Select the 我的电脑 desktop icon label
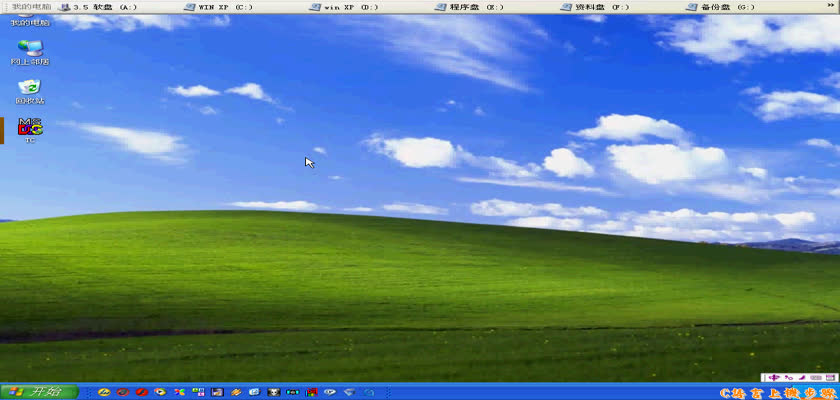The height and width of the screenshot is (400, 840). pos(30,22)
